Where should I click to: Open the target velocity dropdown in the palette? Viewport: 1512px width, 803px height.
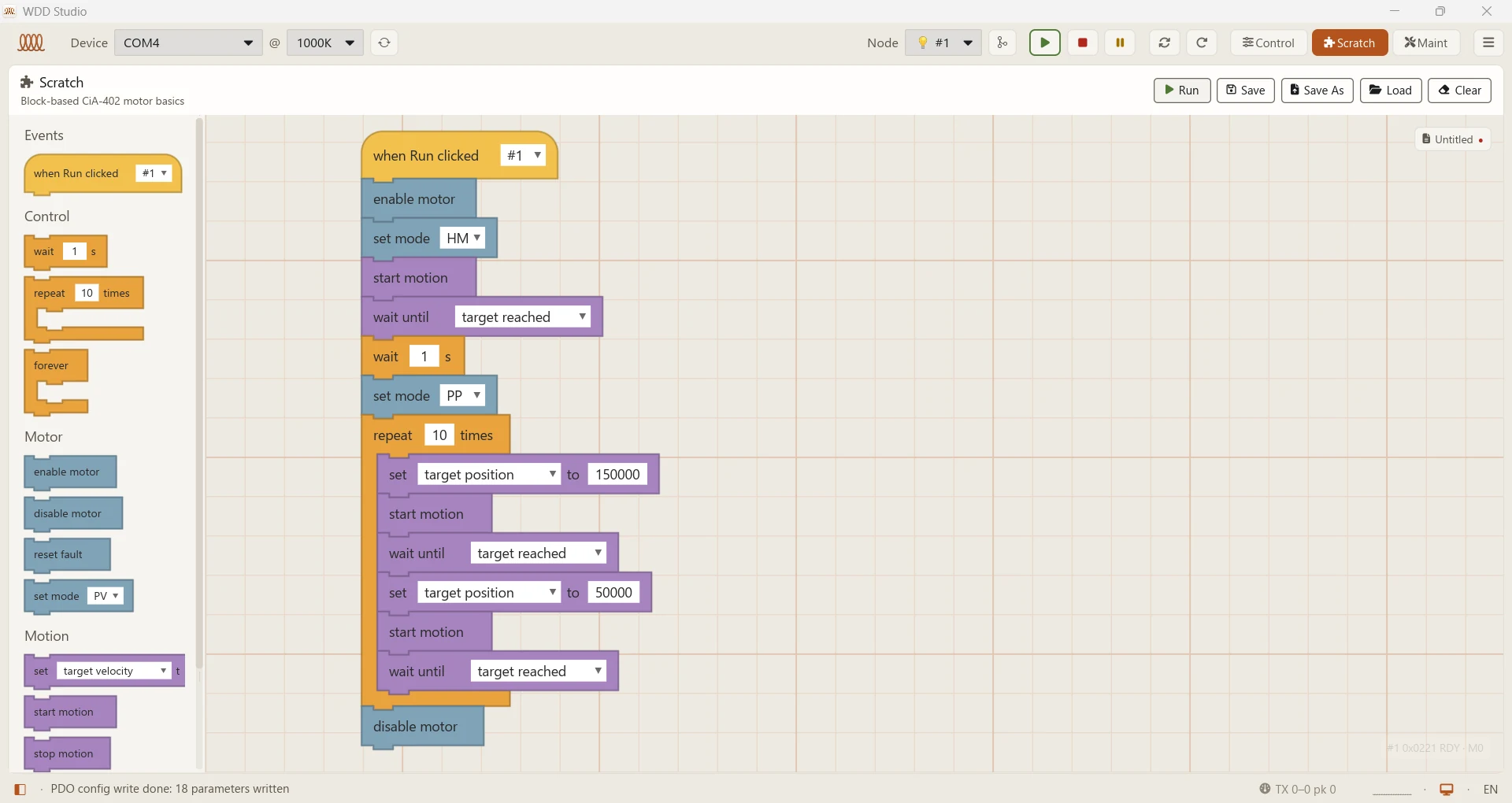[x=114, y=672]
